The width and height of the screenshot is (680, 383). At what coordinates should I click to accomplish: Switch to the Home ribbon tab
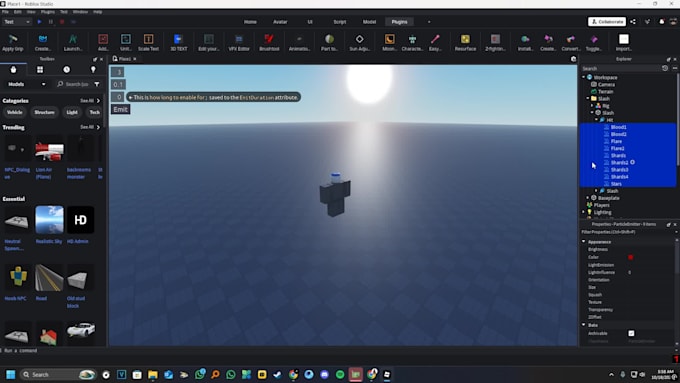250,22
